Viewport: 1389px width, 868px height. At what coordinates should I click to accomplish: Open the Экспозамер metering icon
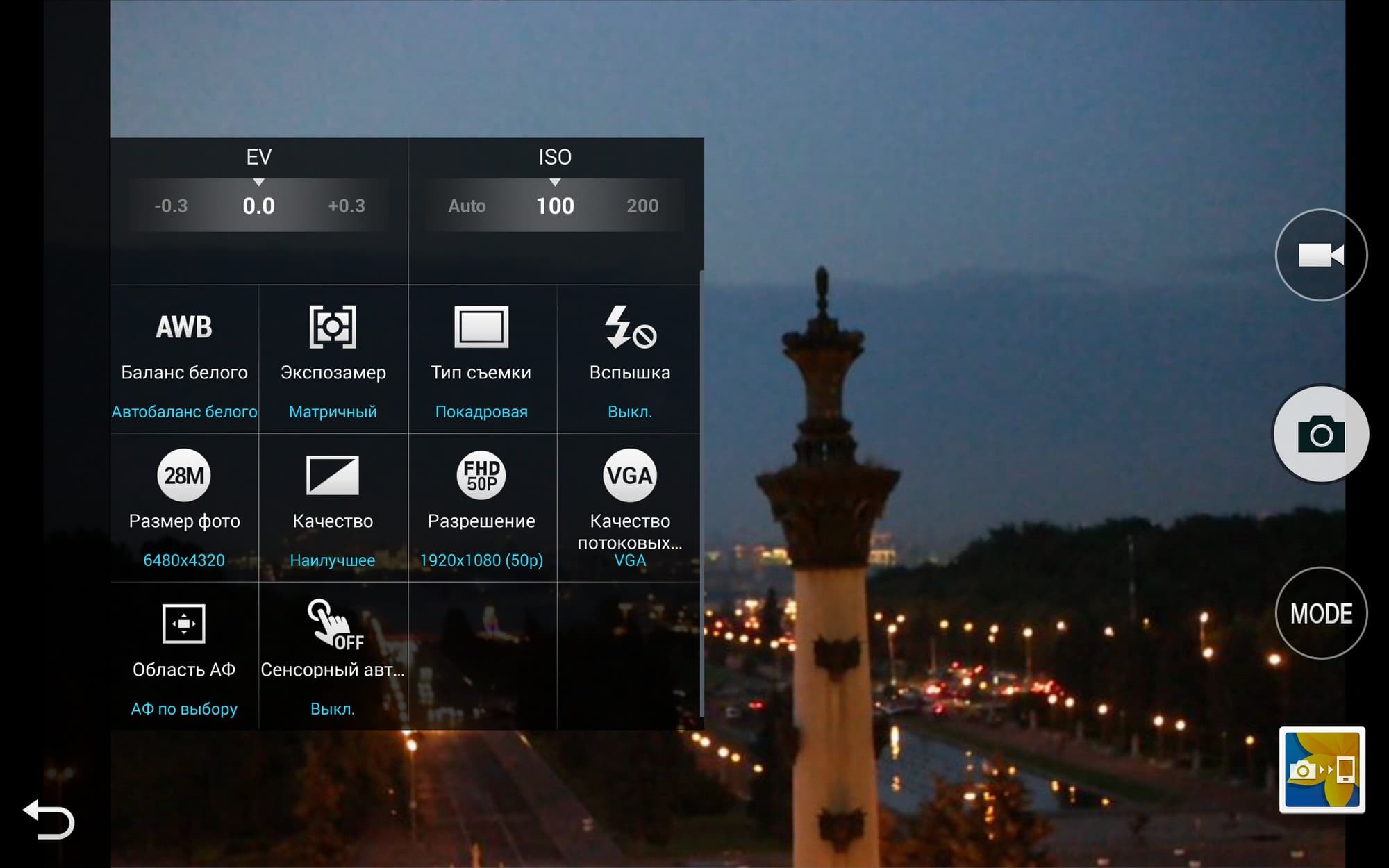click(x=333, y=326)
